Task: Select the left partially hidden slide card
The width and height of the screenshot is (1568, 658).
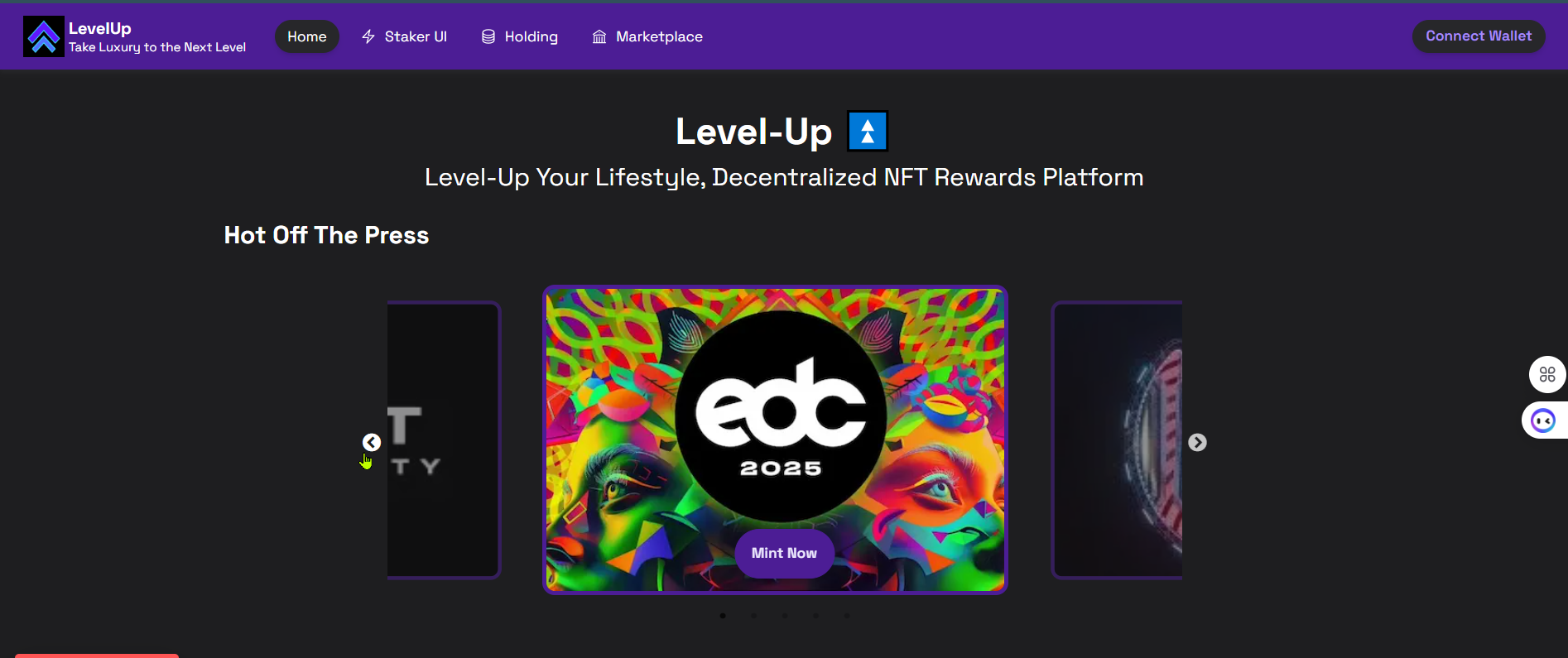Action: click(x=444, y=439)
